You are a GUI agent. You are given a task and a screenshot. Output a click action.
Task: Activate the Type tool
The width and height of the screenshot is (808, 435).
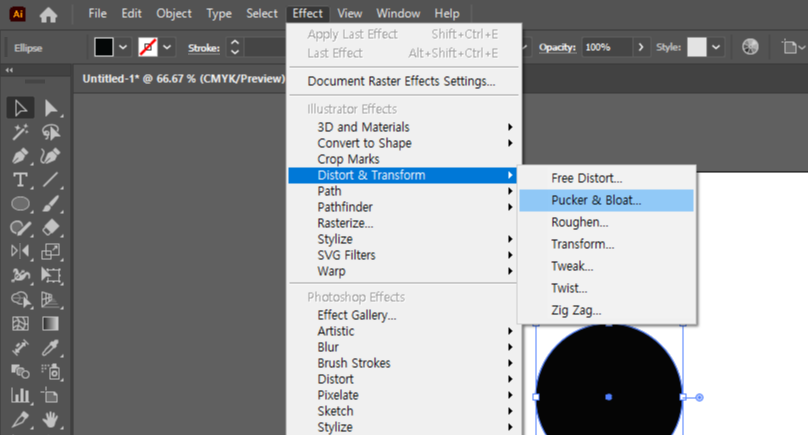tap(20, 180)
